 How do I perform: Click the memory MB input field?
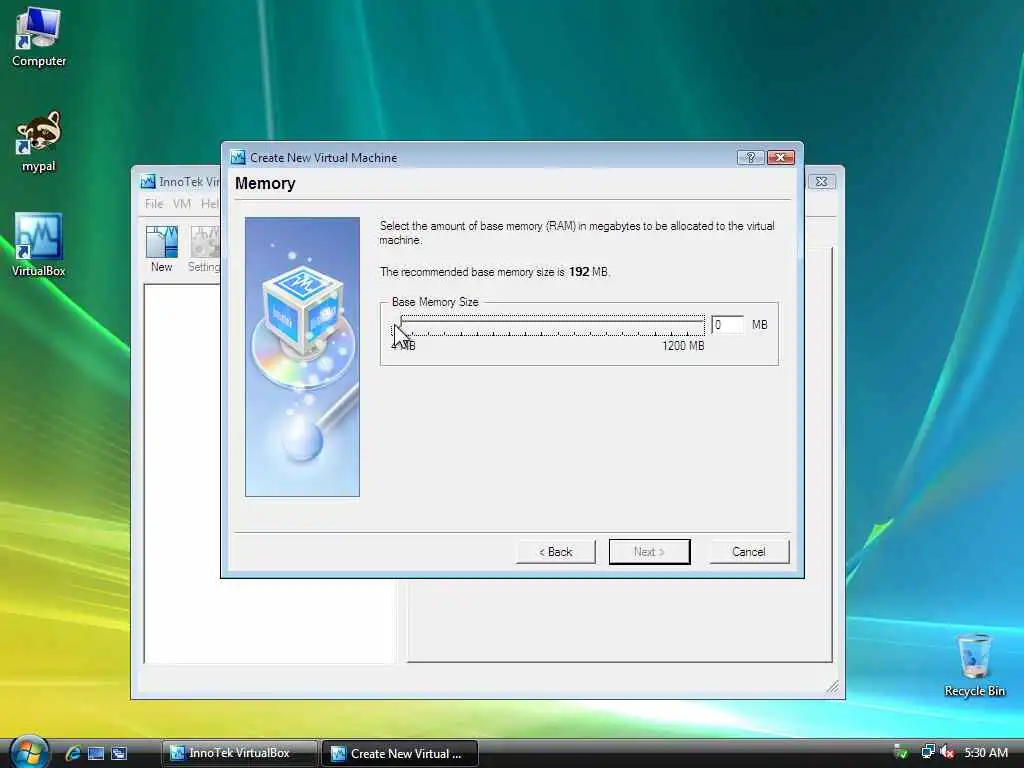(728, 325)
